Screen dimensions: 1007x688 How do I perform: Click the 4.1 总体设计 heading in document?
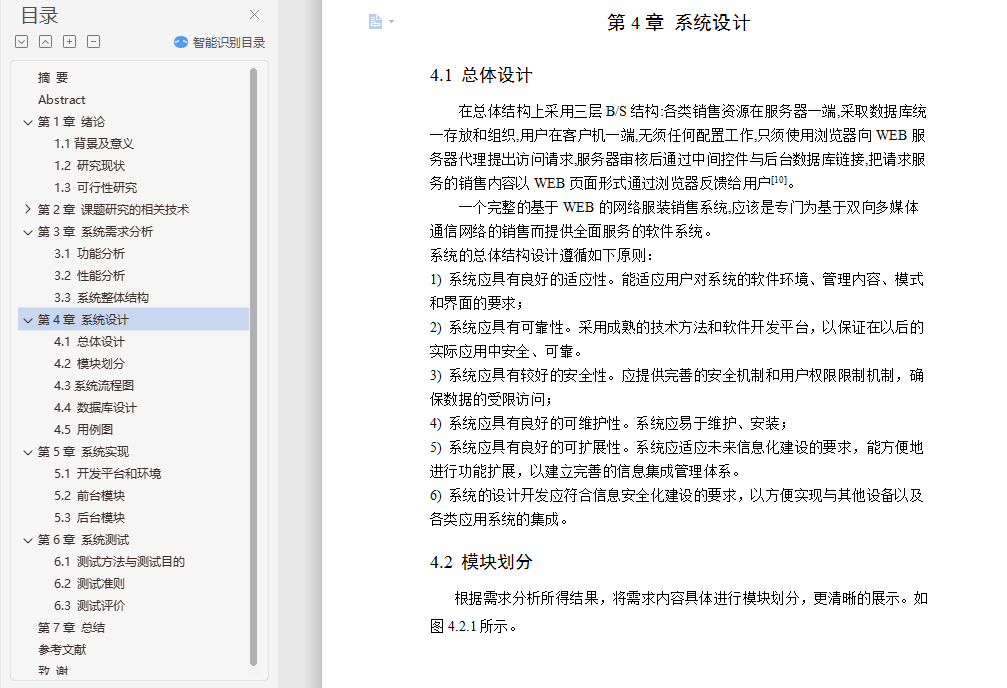click(x=481, y=75)
